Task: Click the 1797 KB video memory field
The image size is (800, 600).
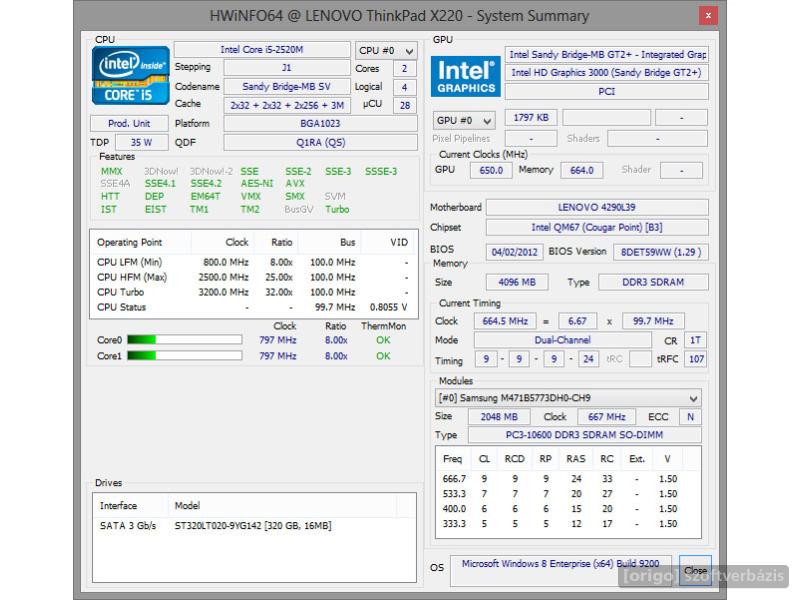Action: point(531,118)
